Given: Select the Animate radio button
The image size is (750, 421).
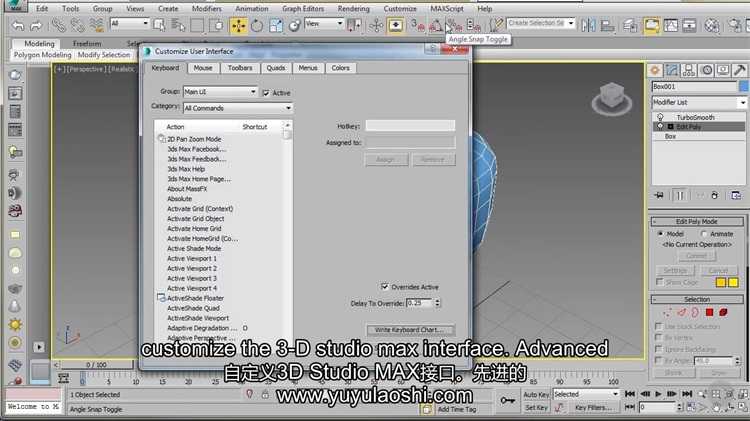Looking at the screenshot, I should coord(704,234).
